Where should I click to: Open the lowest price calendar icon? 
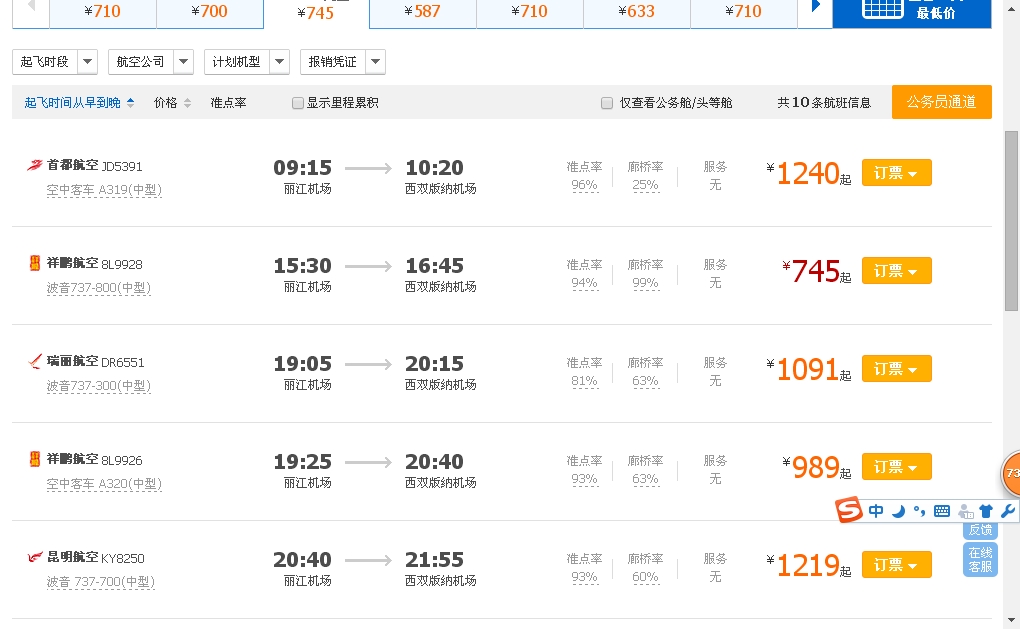pos(882,8)
